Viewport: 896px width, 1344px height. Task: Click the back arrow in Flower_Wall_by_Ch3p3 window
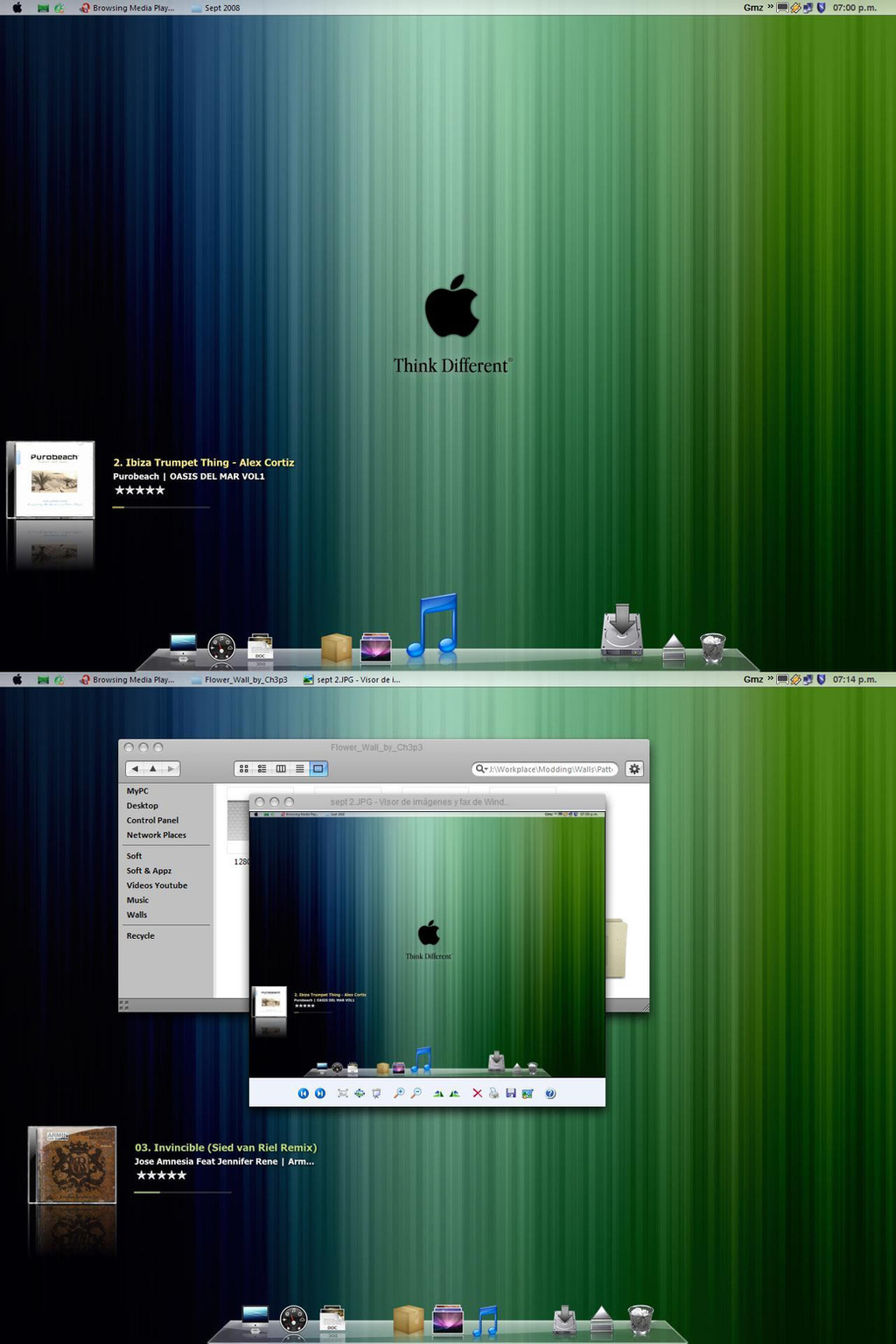[135, 768]
